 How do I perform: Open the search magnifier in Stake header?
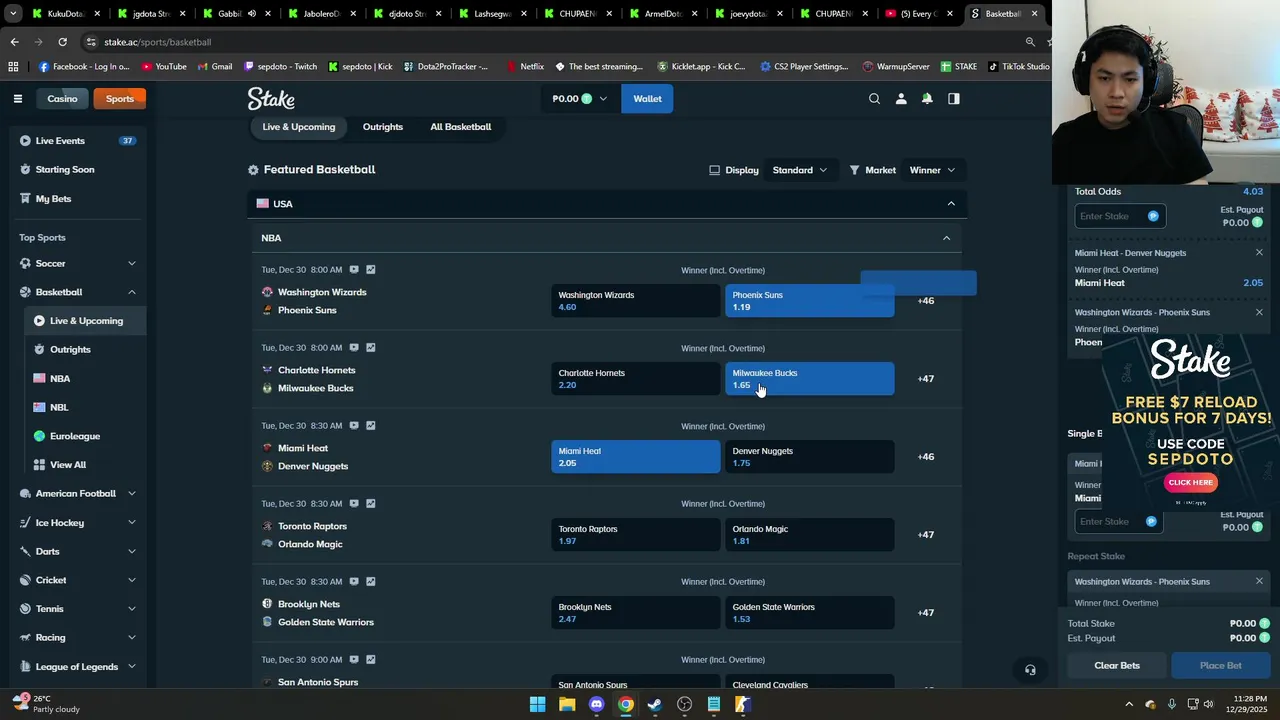(x=874, y=99)
